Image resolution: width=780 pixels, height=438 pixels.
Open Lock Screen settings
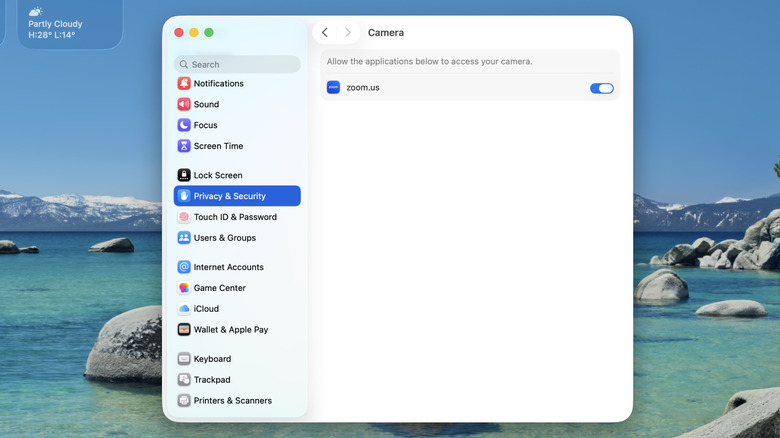[237, 175]
